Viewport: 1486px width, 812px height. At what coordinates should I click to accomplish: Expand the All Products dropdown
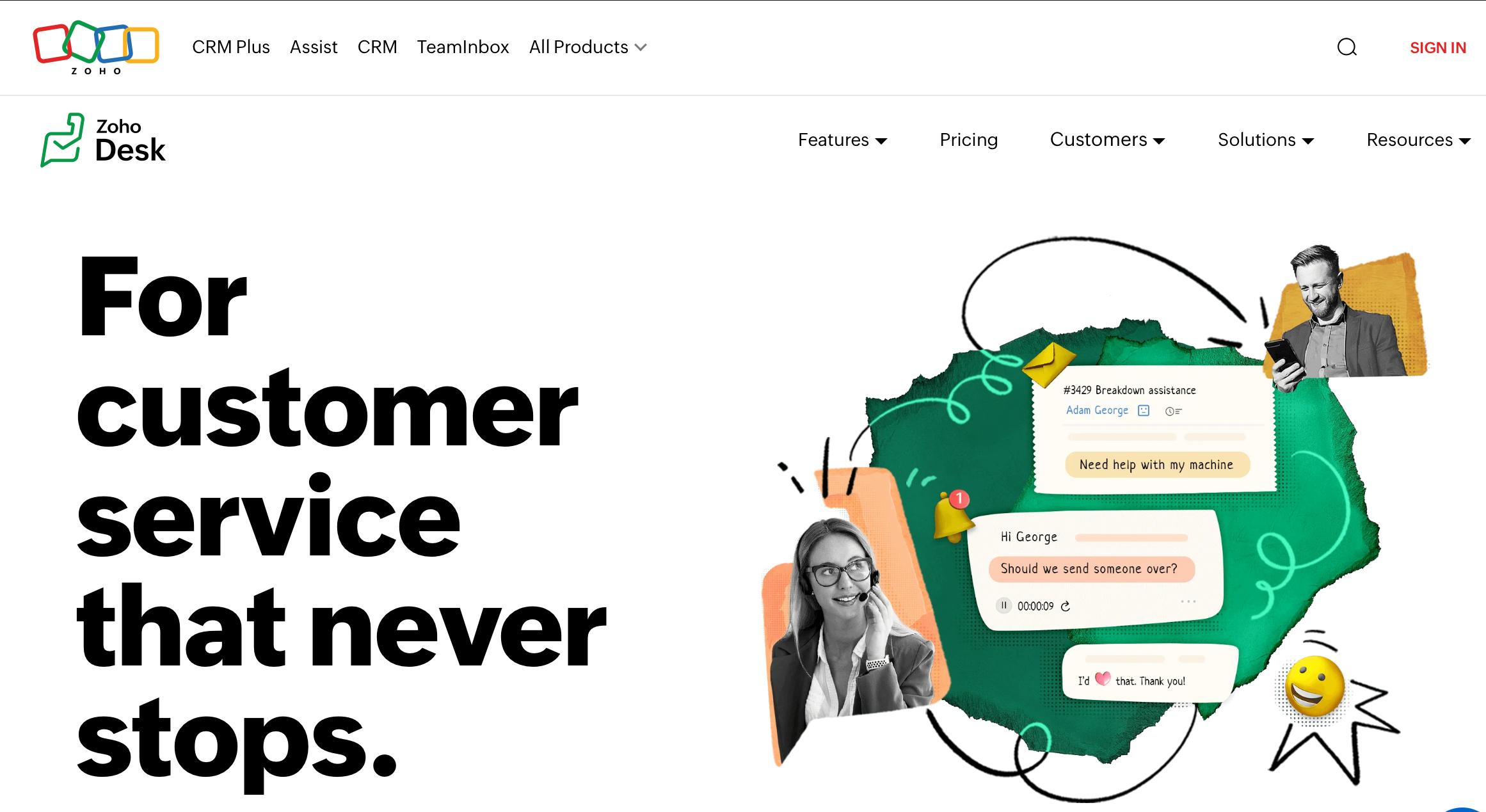[x=588, y=47]
